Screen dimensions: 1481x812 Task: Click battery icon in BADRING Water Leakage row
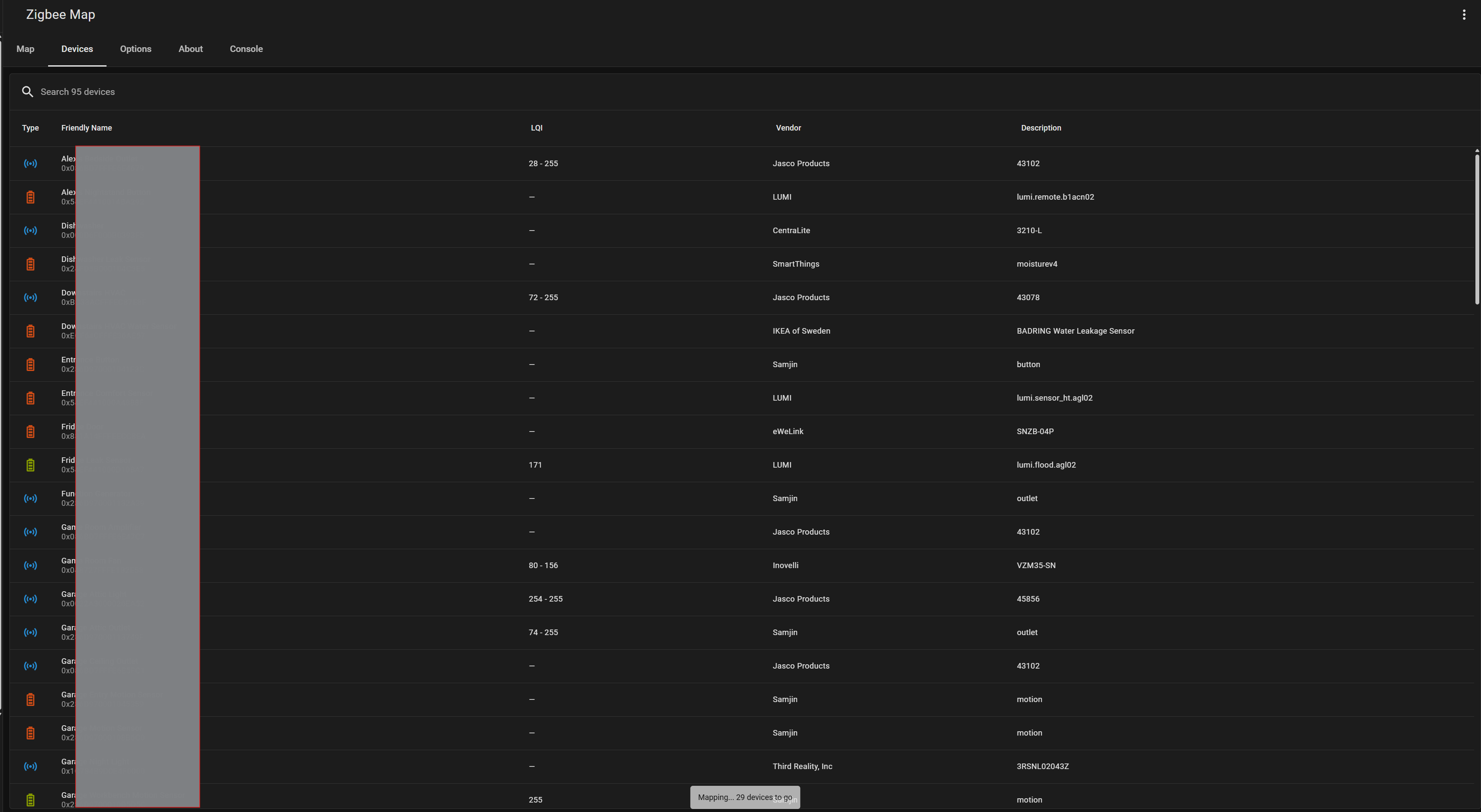point(30,331)
